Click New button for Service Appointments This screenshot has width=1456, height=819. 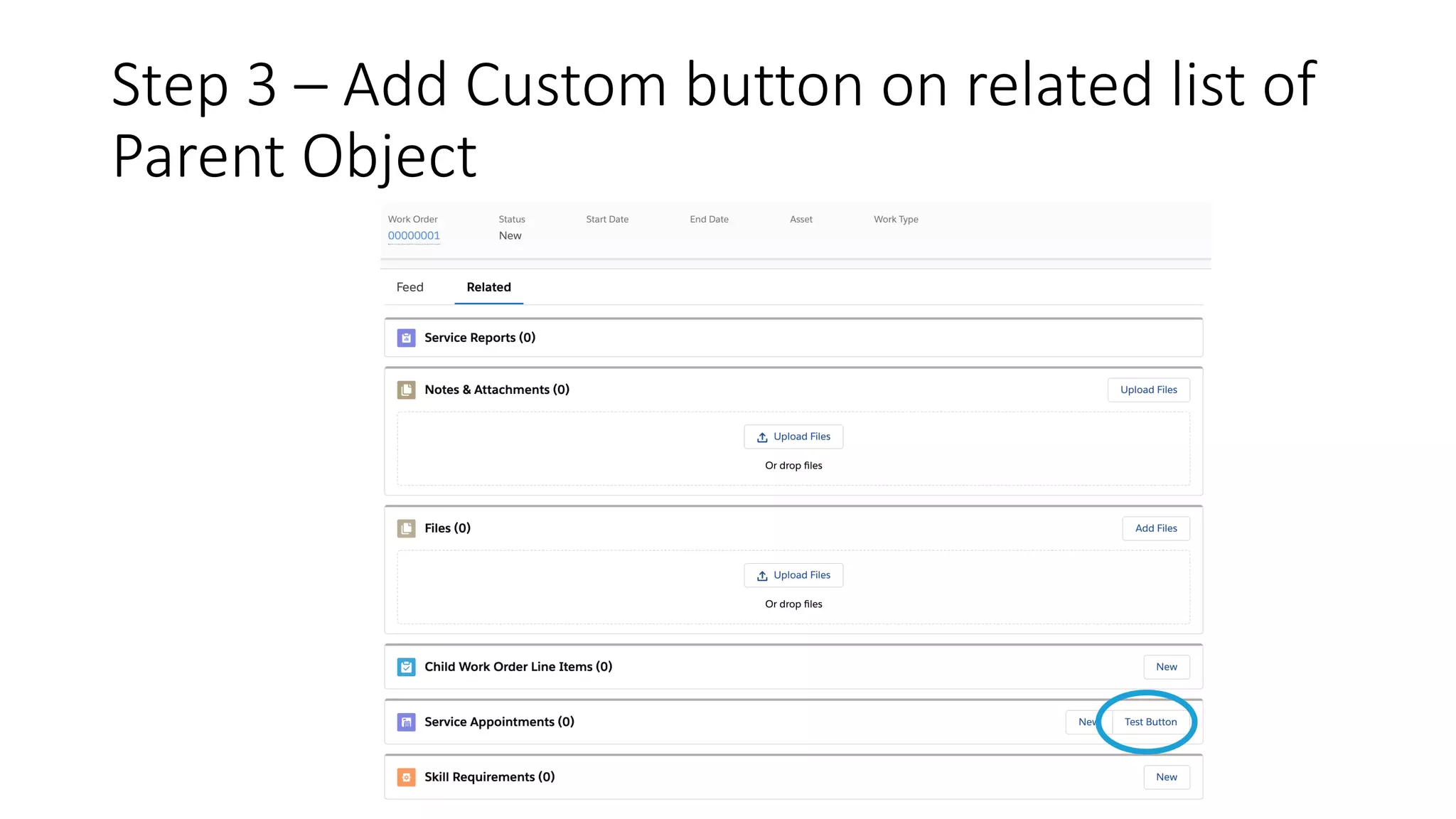(x=1088, y=722)
